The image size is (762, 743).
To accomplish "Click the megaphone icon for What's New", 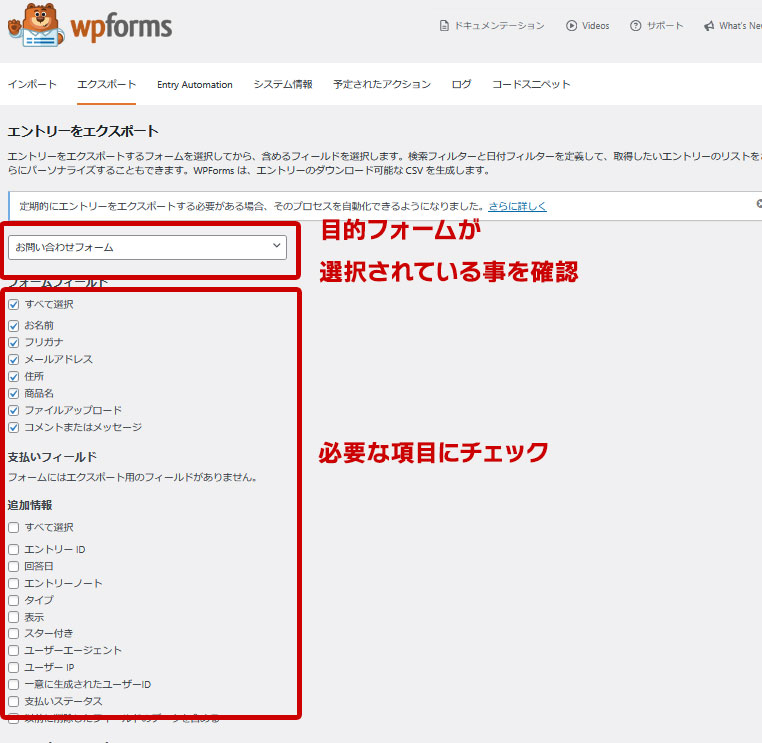I will (709, 26).
